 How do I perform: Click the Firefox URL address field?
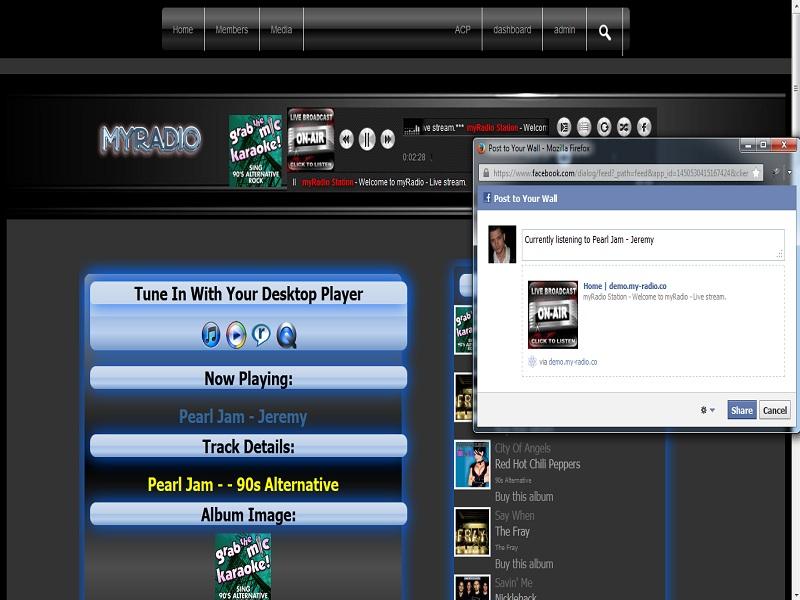pos(620,173)
